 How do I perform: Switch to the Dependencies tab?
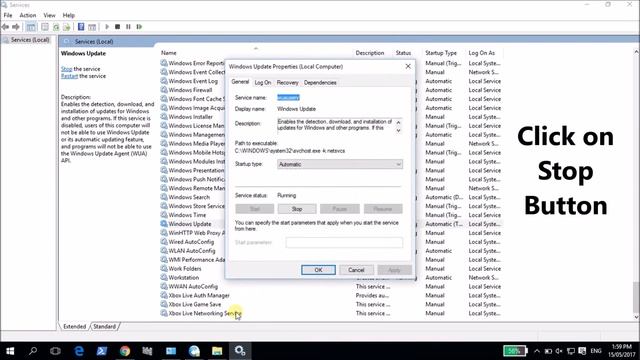tap(320, 82)
